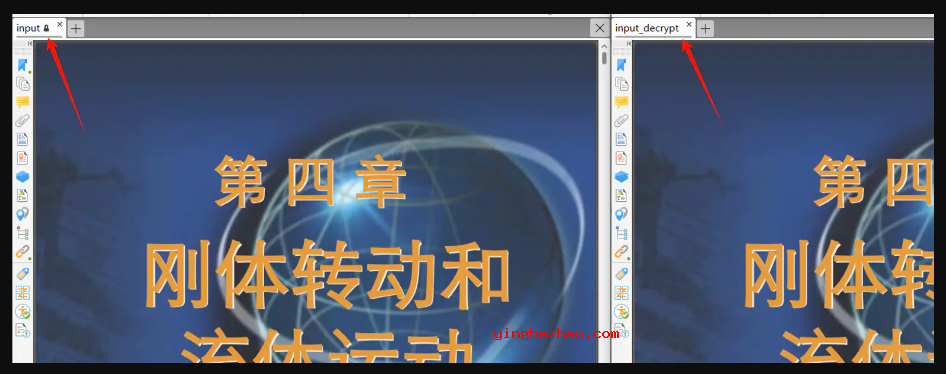Open Pages thumbnails panel in input pane
The image size is (946, 374).
tap(22, 84)
